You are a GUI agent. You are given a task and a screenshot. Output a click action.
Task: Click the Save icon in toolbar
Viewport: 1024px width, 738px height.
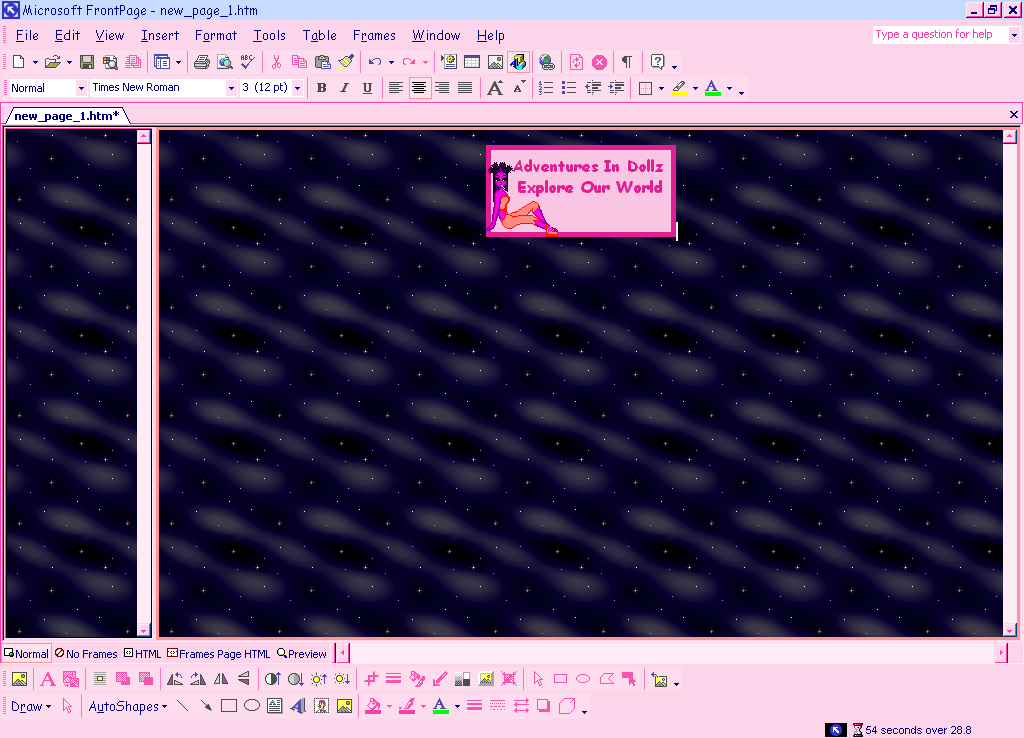point(87,62)
